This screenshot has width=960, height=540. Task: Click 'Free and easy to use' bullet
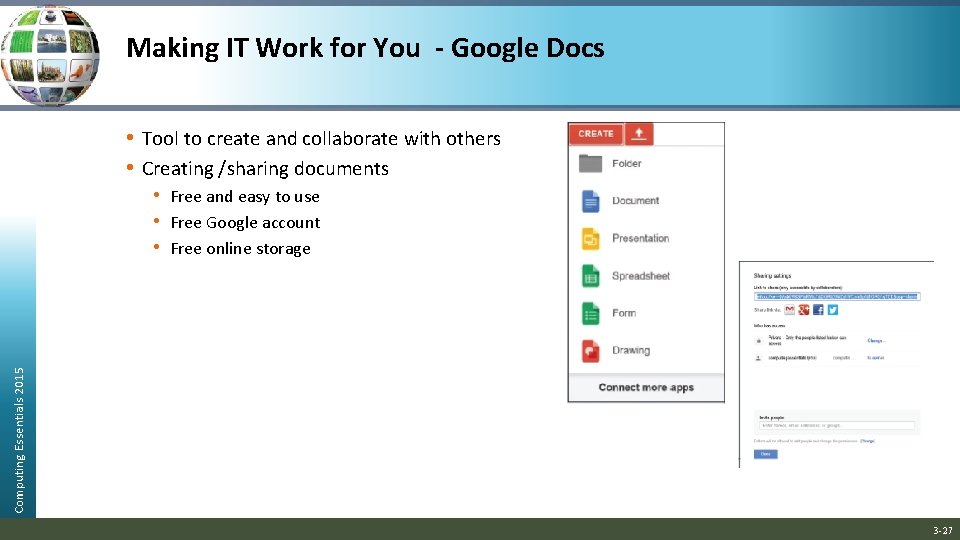pos(245,197)
